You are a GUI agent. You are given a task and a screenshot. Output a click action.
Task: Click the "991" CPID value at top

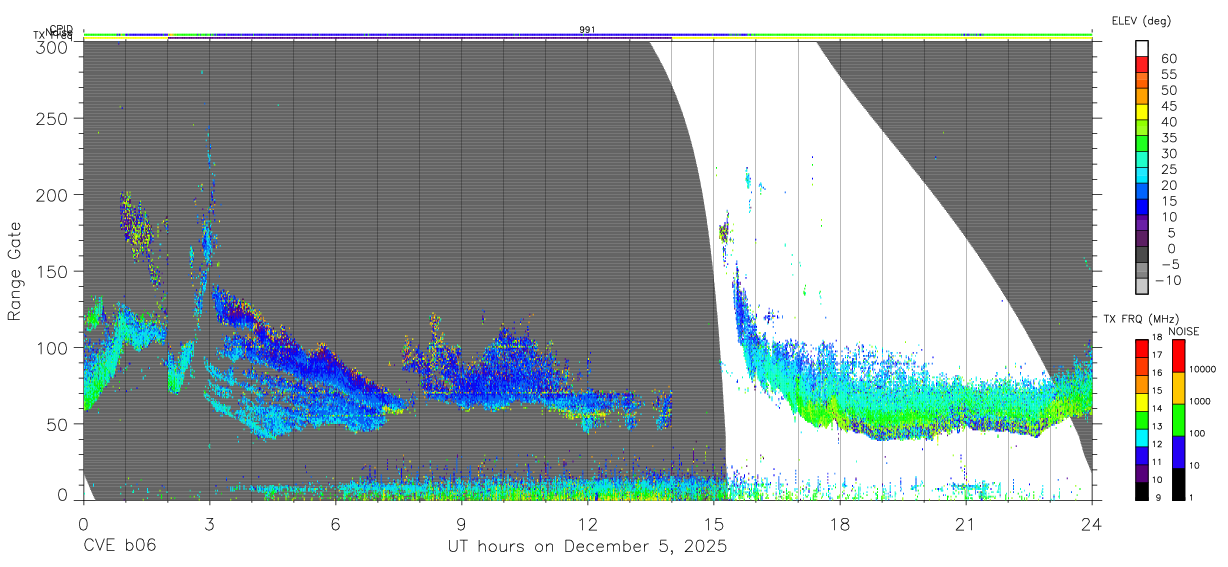587,30
